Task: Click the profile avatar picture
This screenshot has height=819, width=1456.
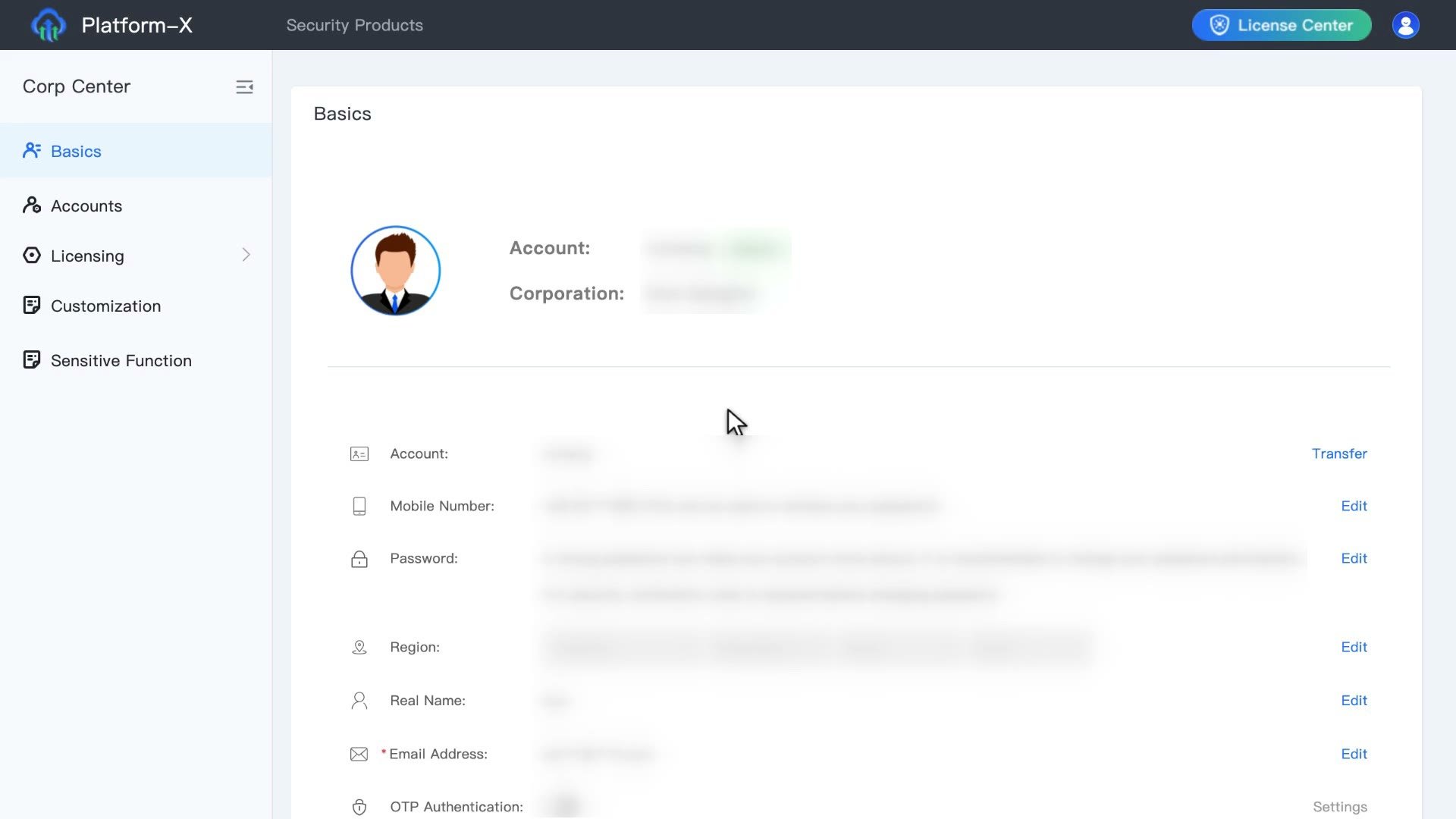Action: point(395,271)
